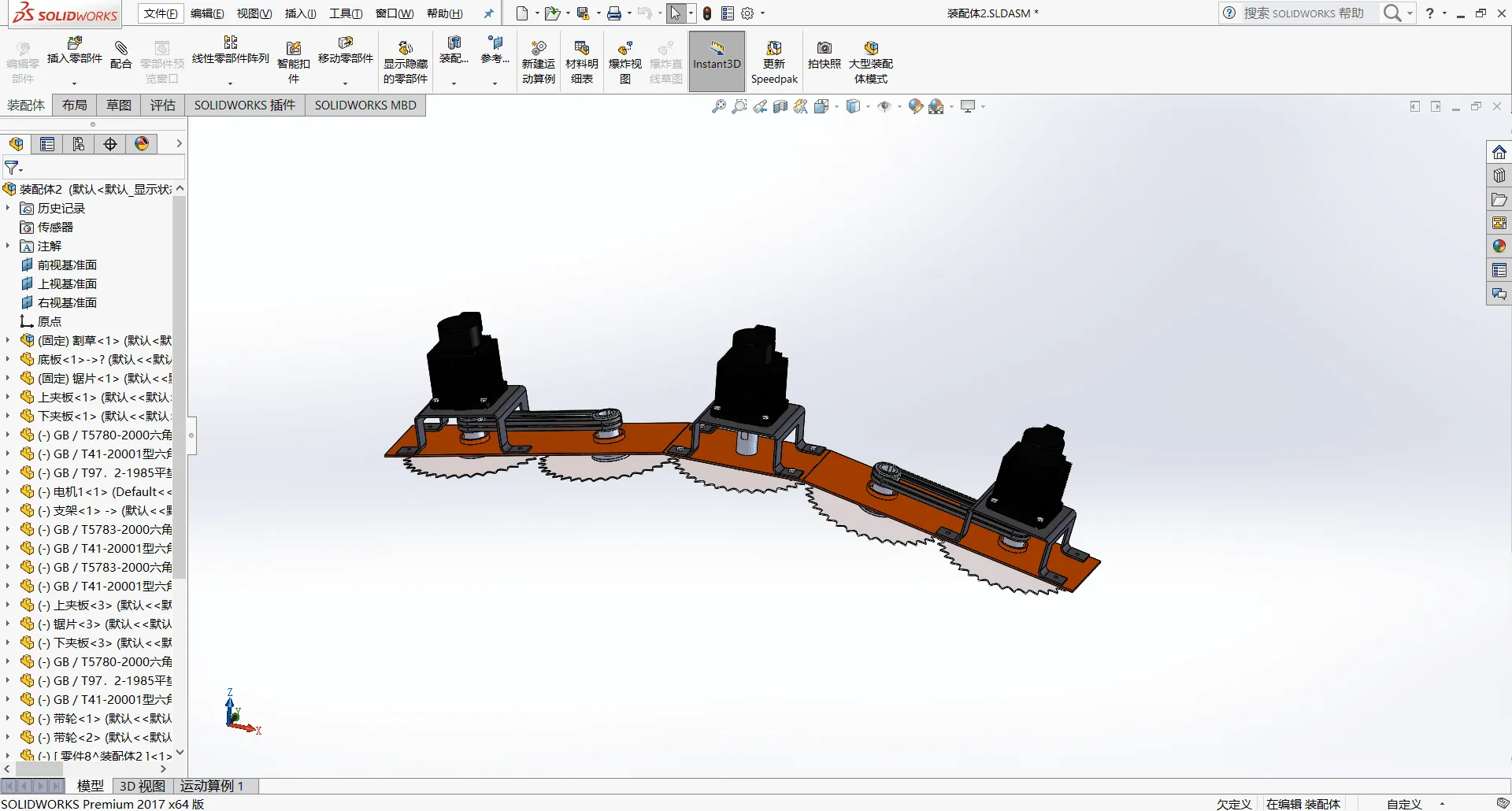Open the ConfigurationManager tab icon
Viewport: 1512px width, 811px height.
click(79, 144)
